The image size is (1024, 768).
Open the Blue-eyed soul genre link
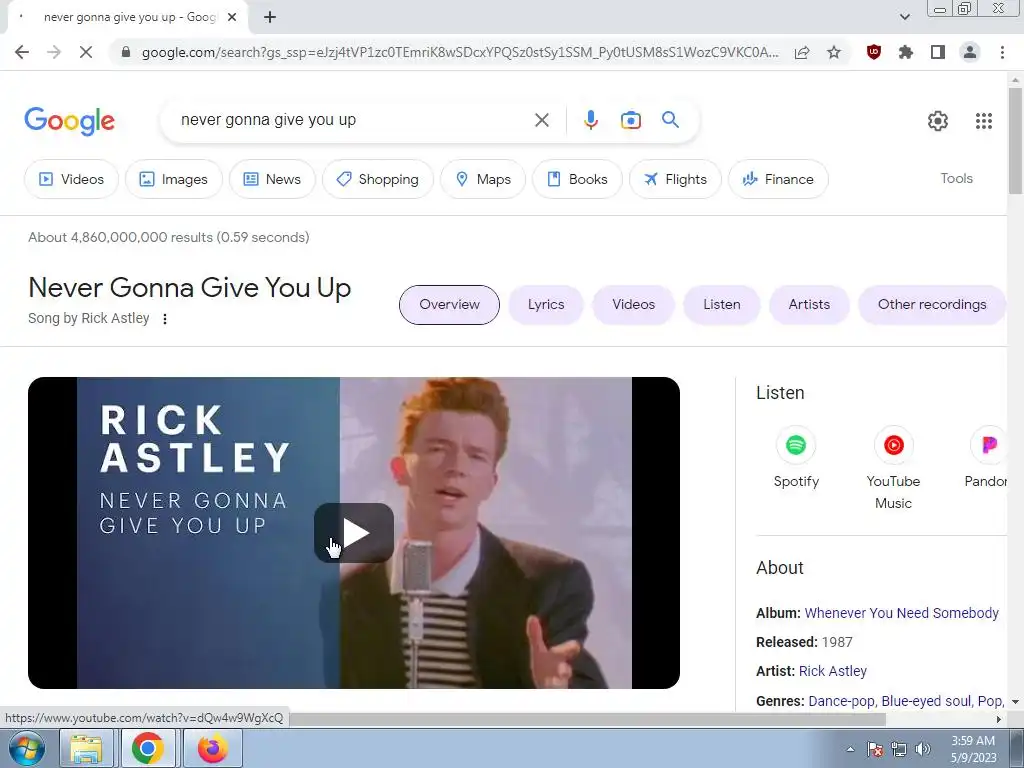925,701
